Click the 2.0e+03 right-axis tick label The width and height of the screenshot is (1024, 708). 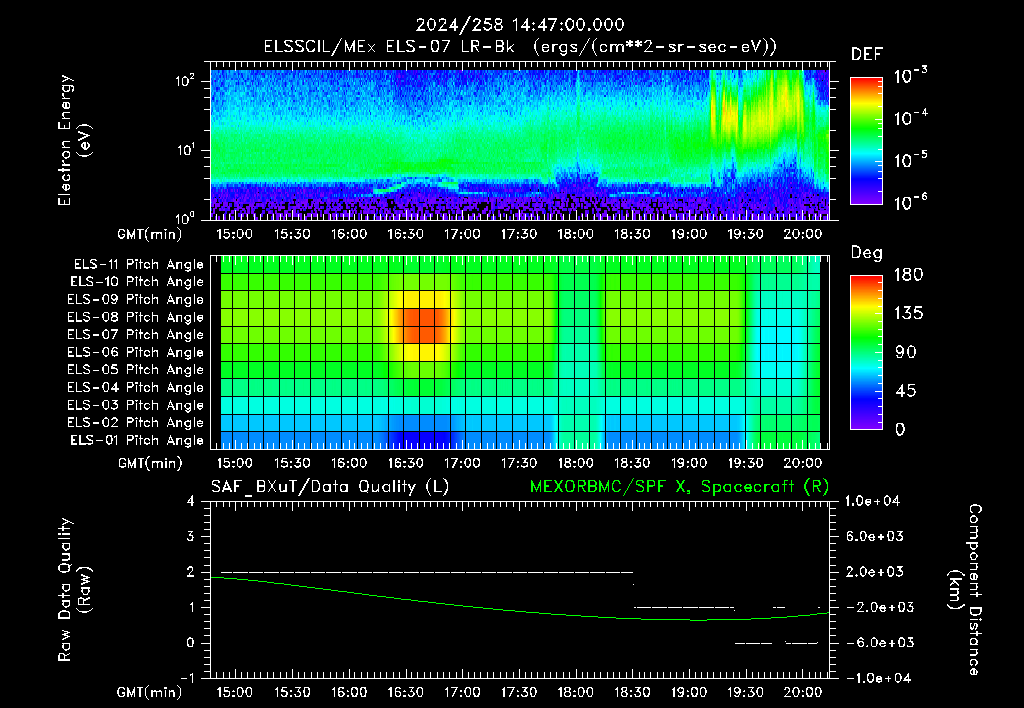click(x=875, y=571)
